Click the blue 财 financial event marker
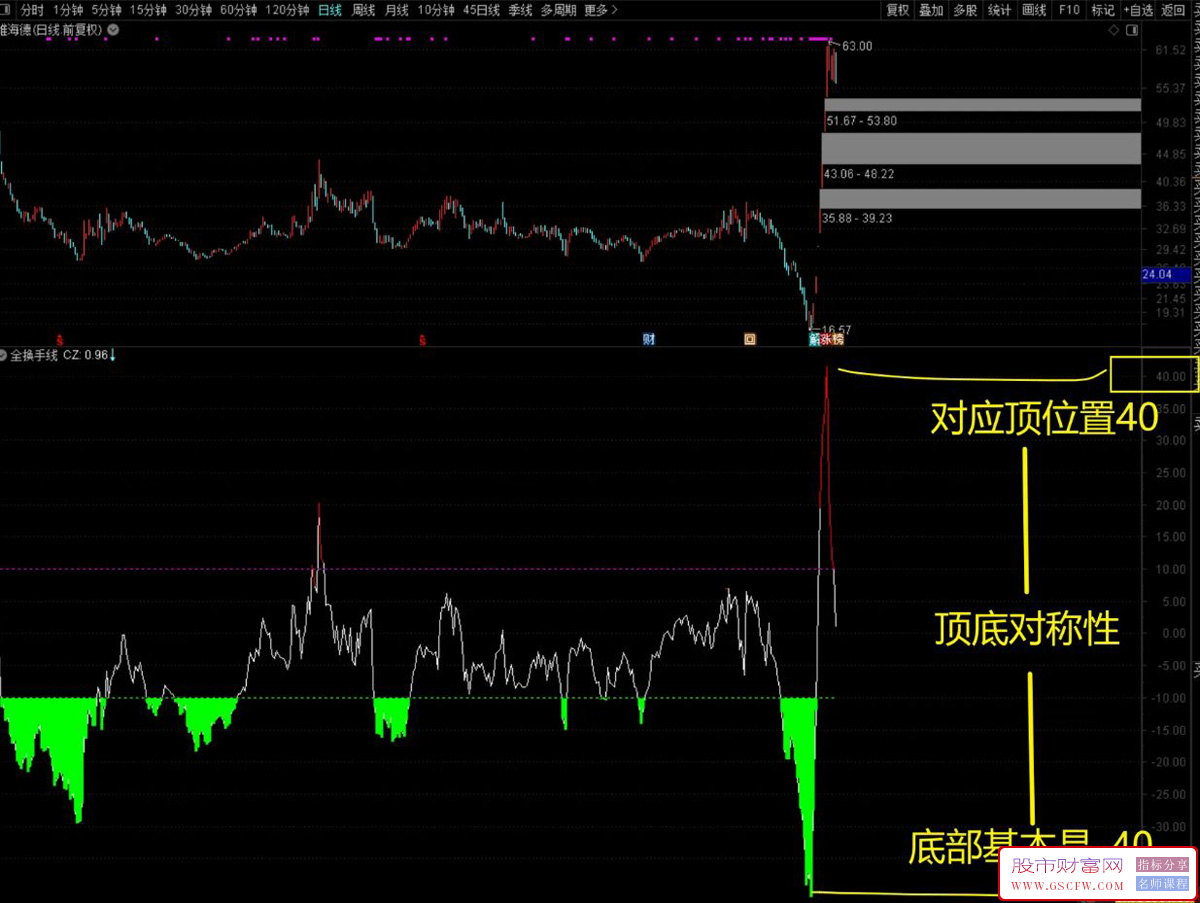The image size is (1200, 903). tap(649, 339)
